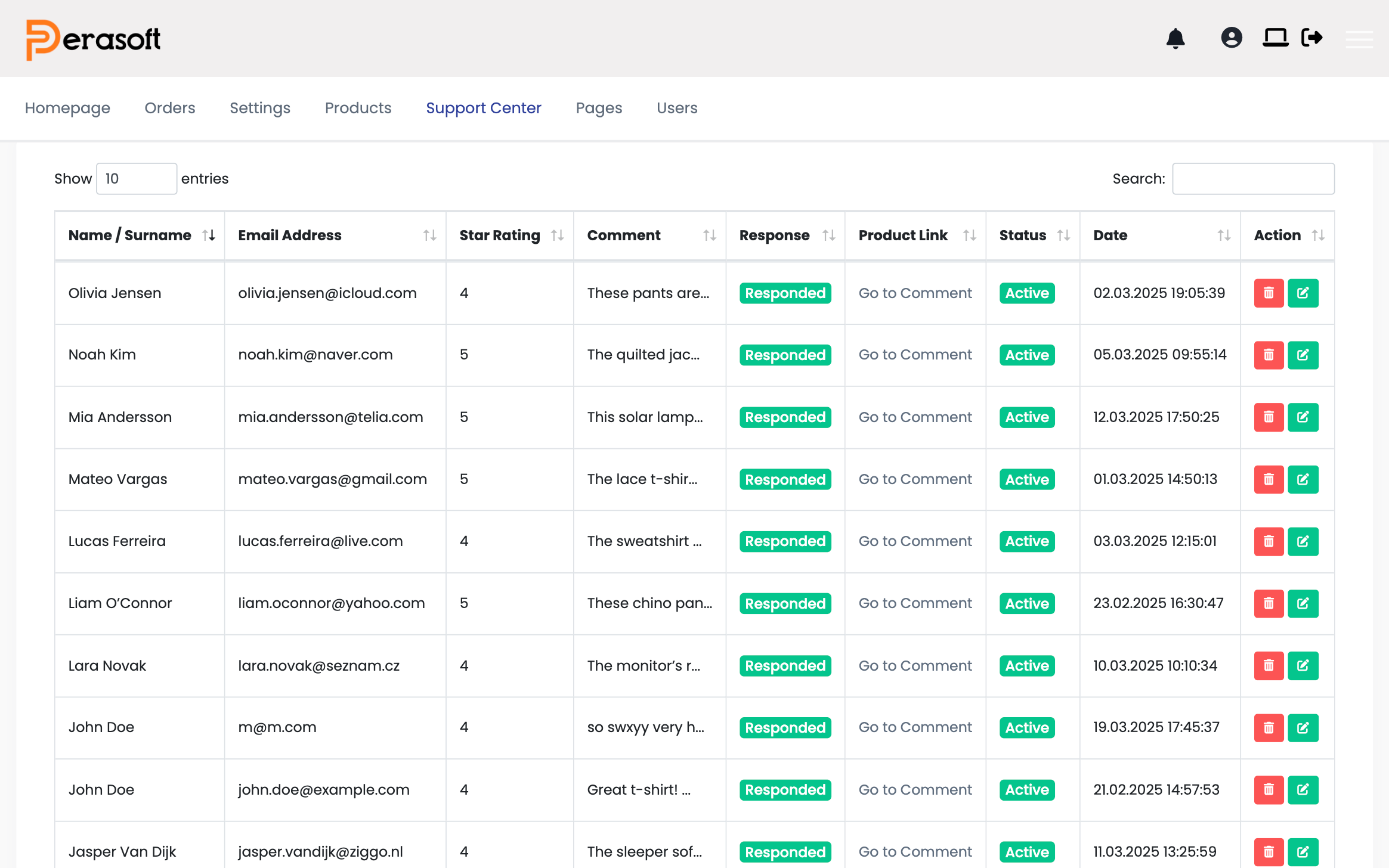Edit Olivia Jensen's comment
This screenshot has width=1389, height=868.
(x=1303, y=293)
